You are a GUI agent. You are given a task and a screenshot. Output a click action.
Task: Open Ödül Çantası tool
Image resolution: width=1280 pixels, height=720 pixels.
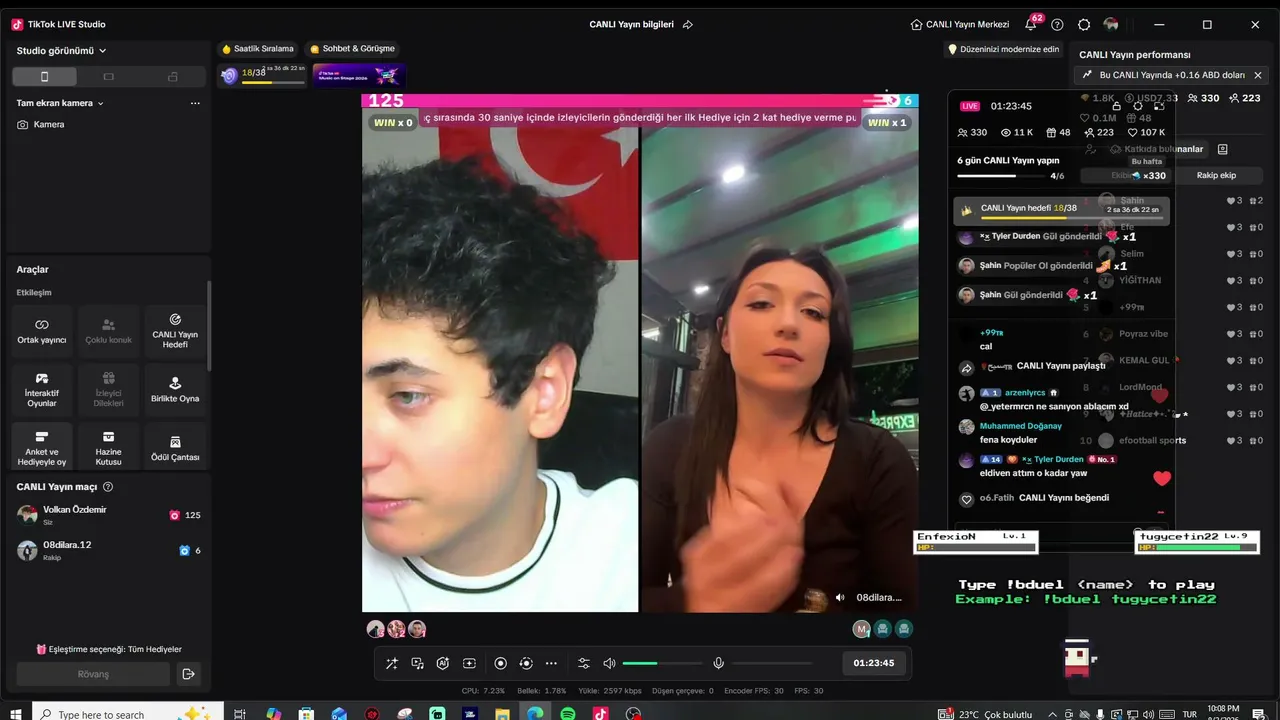coord(175,448)
